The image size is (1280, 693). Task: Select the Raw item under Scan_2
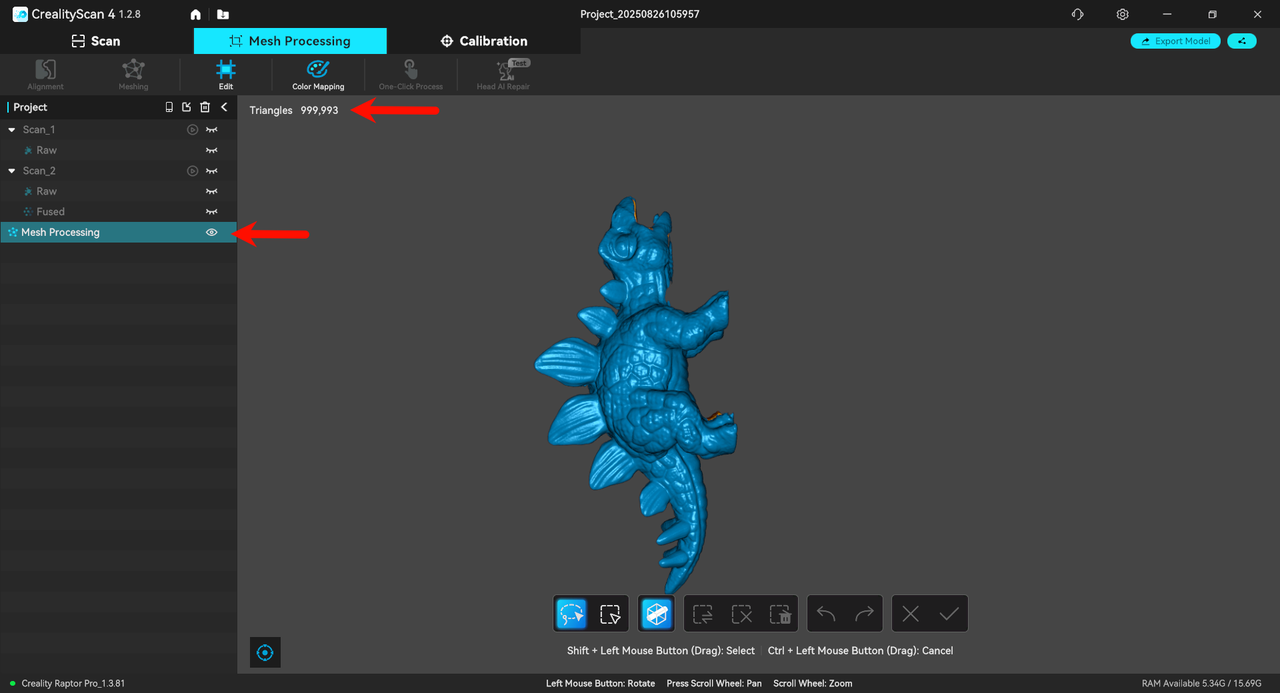(47, 191)
